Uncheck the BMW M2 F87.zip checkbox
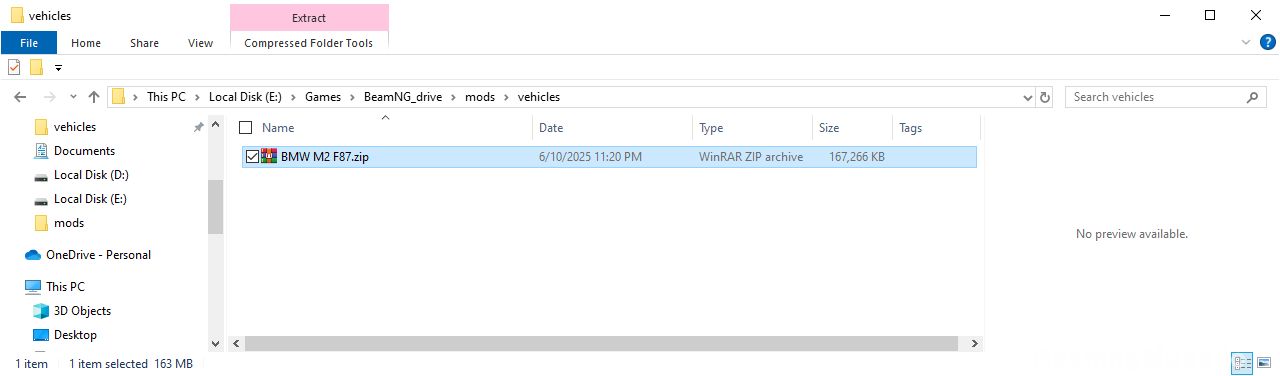1280x376 pixels. pos(252,157)
